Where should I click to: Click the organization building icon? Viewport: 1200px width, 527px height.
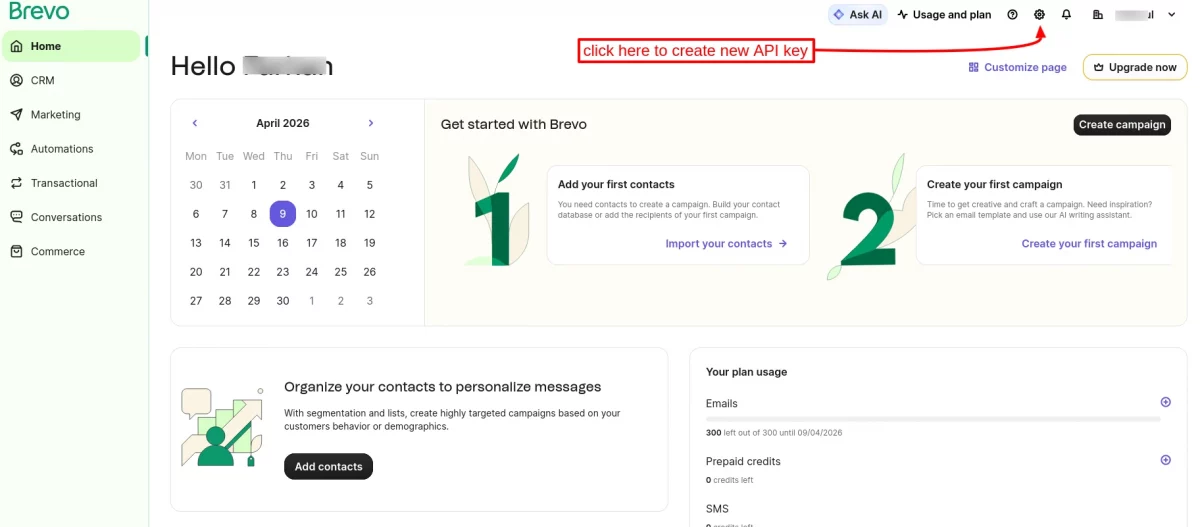click(x=1098, y=15)
